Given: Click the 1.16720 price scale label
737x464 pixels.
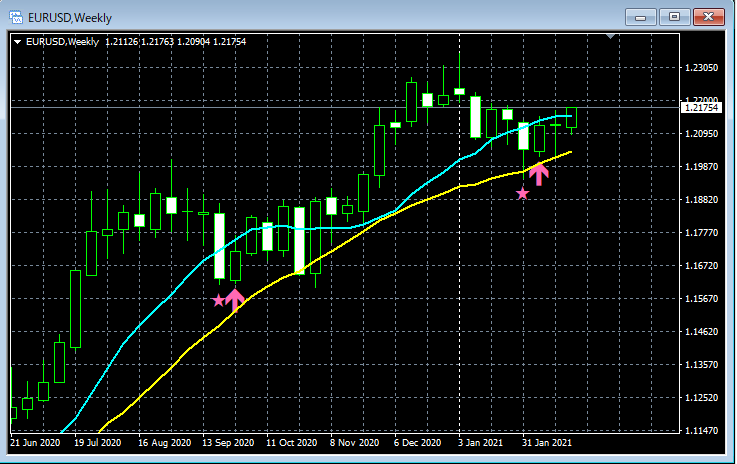Looking at the screenshot, I should pyautogui.click(x=701, y=266).
